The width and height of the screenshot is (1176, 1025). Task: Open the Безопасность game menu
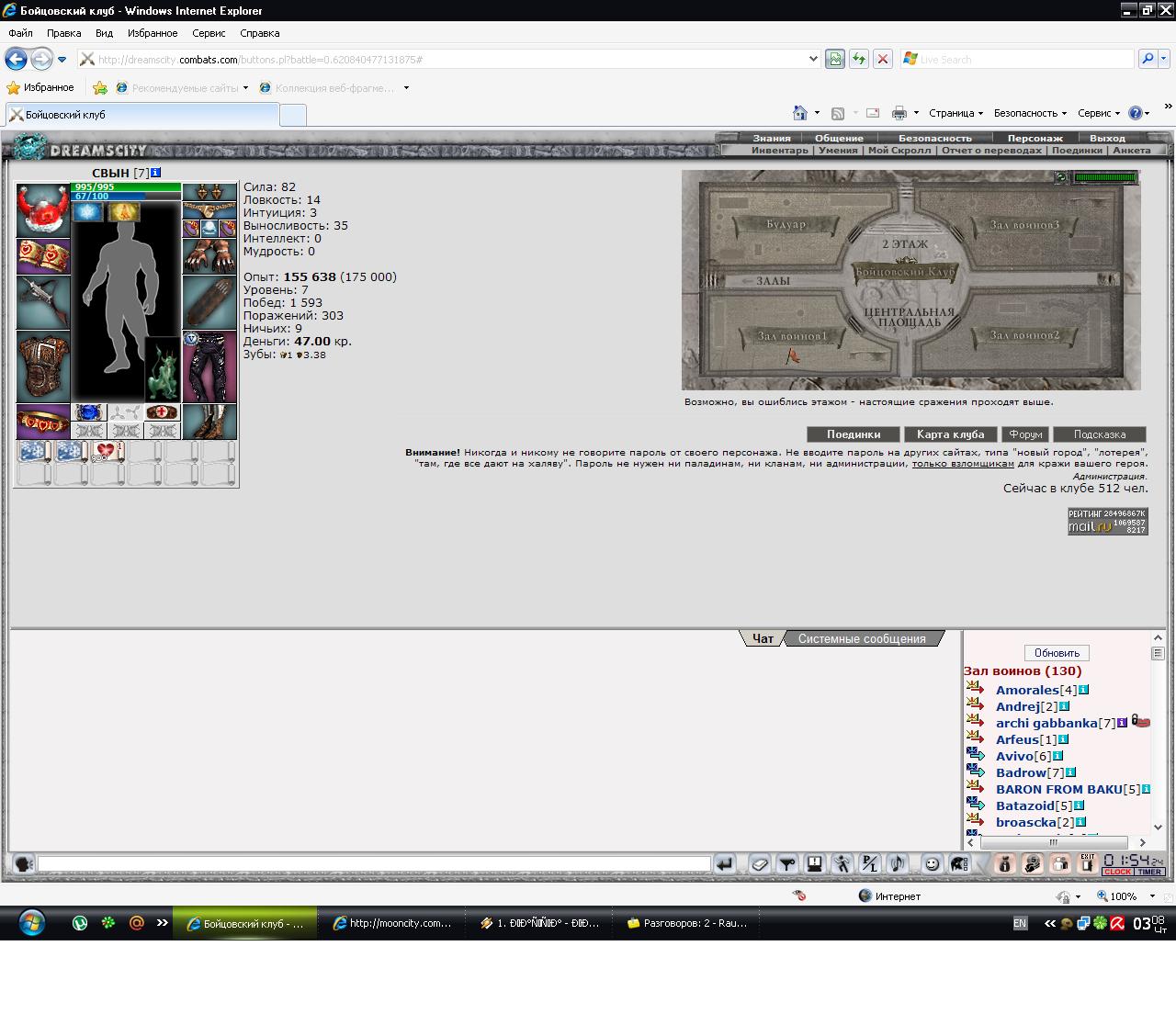[934, 138]
